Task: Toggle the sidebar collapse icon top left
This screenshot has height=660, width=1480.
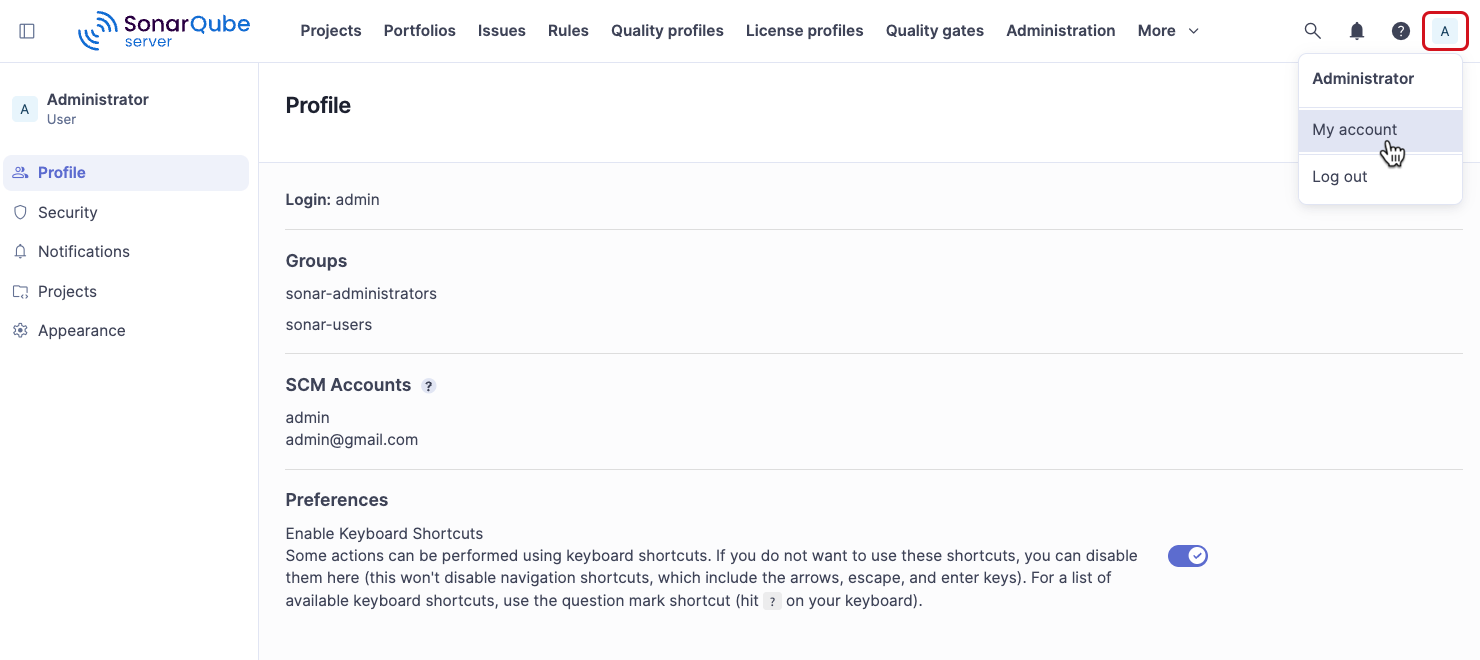Action: pos(27,30)
